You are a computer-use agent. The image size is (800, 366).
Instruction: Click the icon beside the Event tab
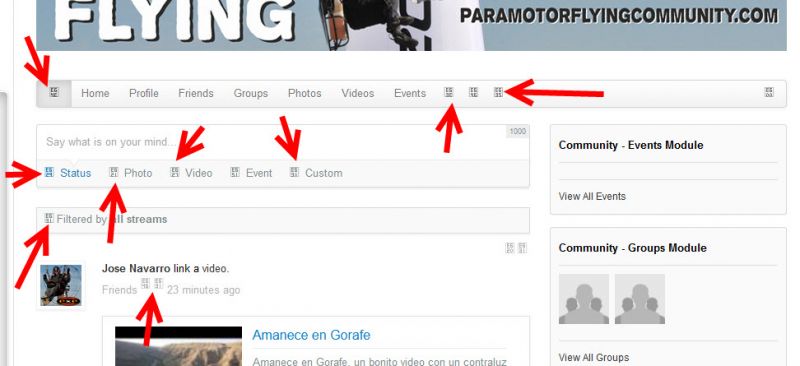[x=235, y=172]
